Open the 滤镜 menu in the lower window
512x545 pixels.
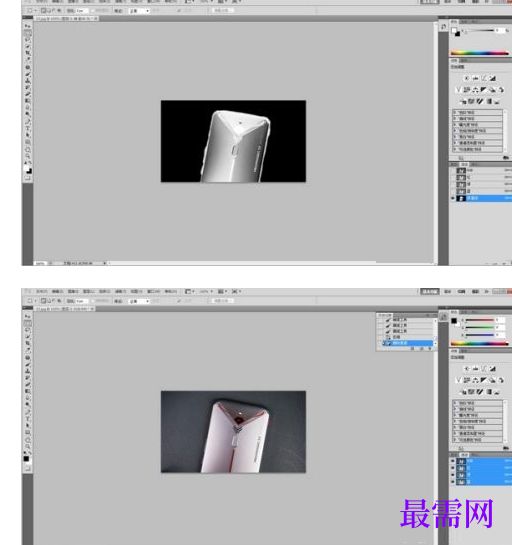pyautogui.click(x=121, y=291)
